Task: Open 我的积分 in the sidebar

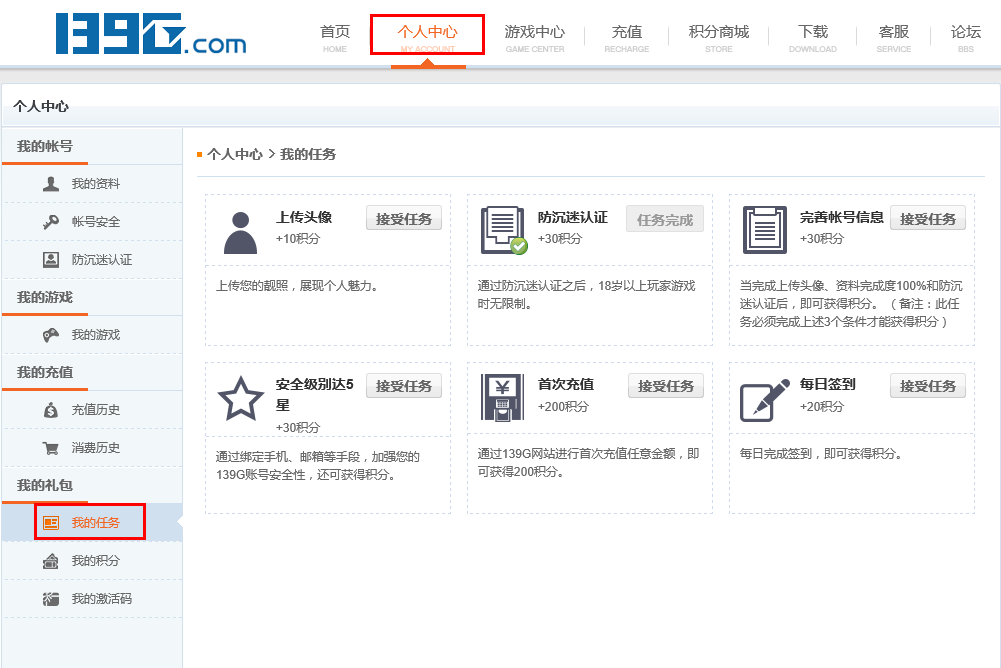Action: 95,561
